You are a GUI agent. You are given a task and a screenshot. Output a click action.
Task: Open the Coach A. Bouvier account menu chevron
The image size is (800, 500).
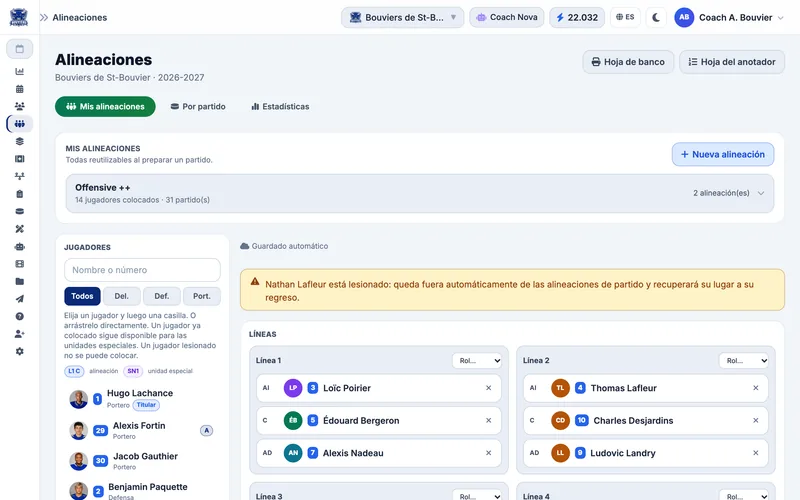coord(781,18)
